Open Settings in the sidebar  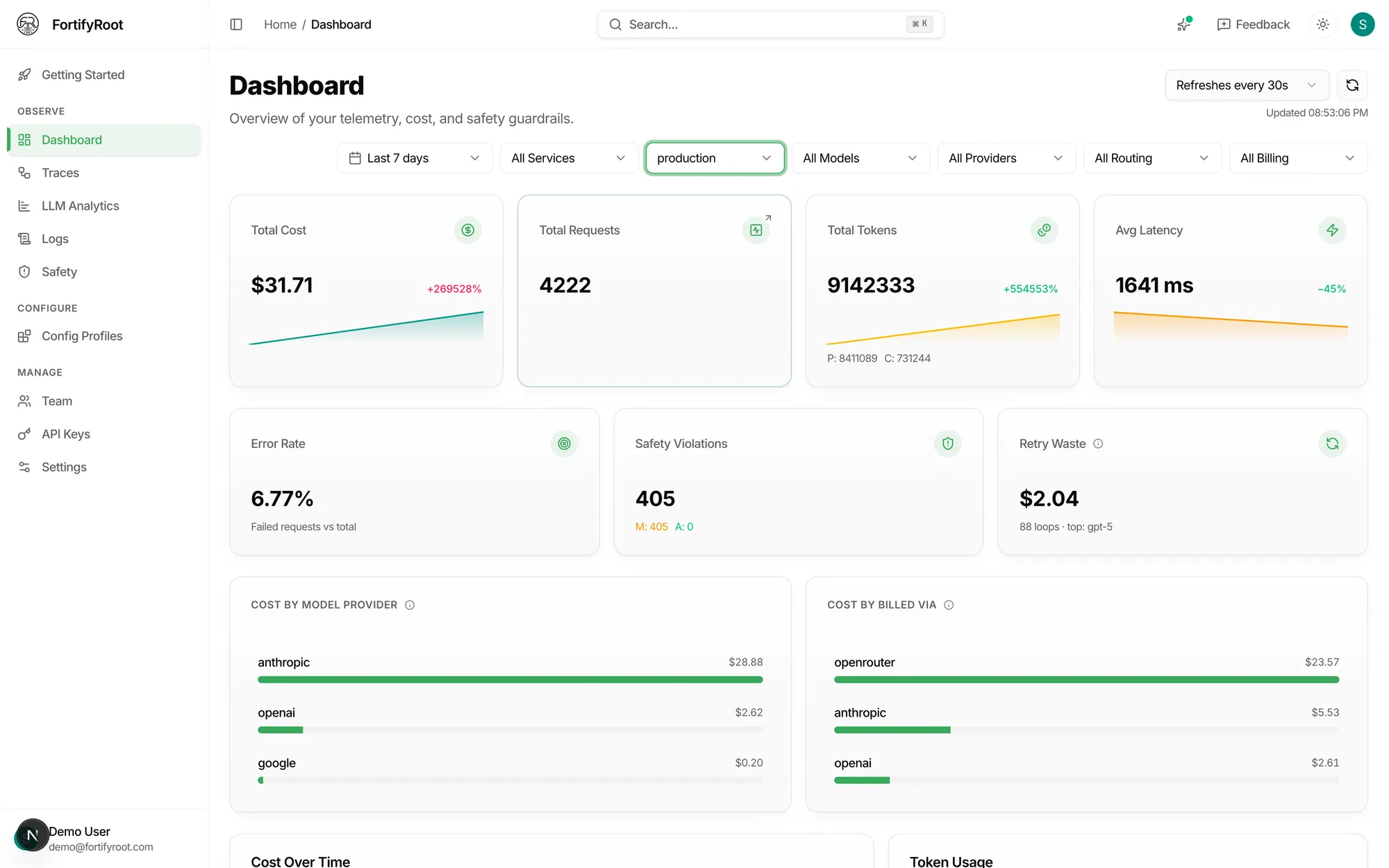pyautogui.click(x=104, y=467)
